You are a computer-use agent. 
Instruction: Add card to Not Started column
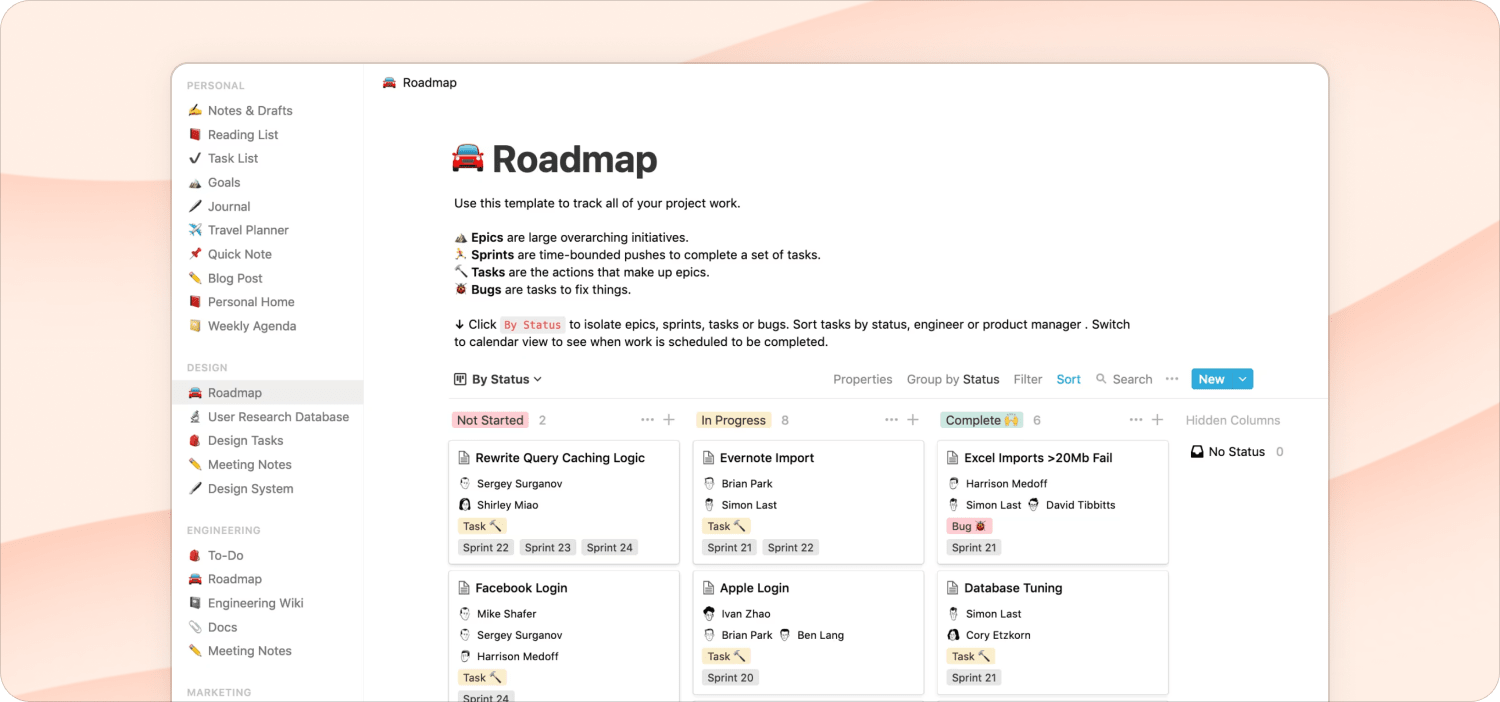[670, 420]
